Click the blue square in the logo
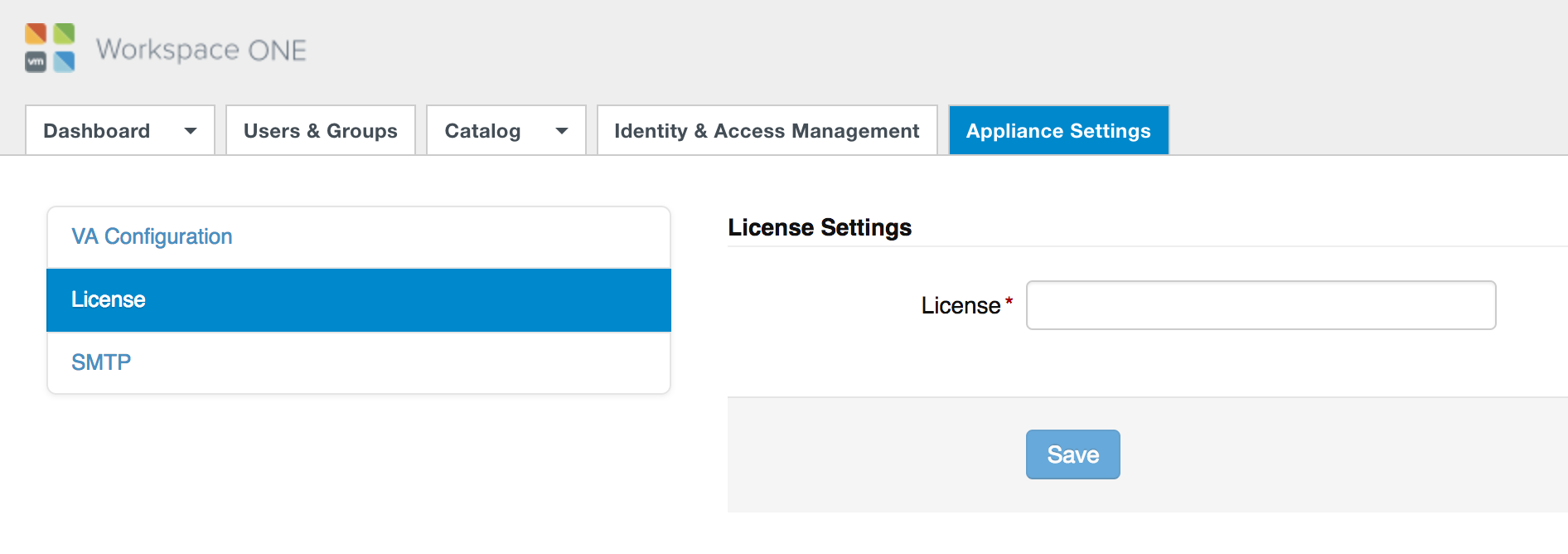This screenshot has height=554, width=1568. pyautogui.click(x=64, y=61)
